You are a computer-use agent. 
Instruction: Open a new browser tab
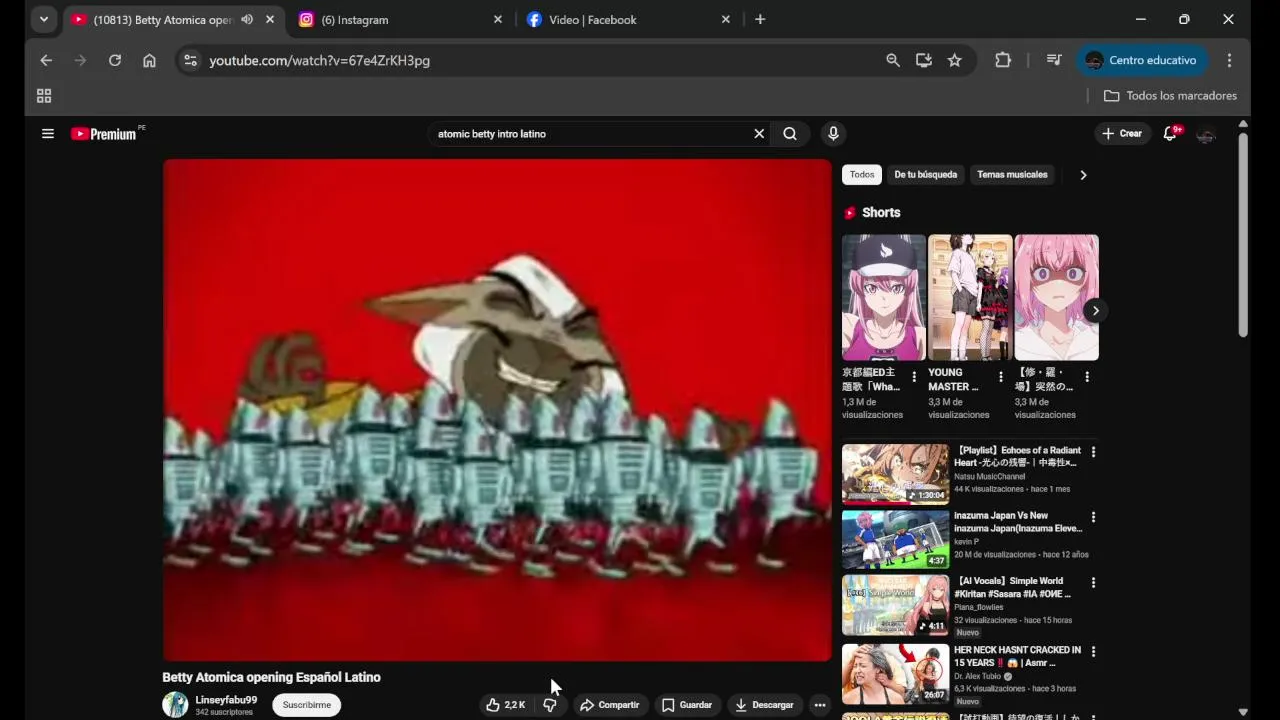[760, 19]
